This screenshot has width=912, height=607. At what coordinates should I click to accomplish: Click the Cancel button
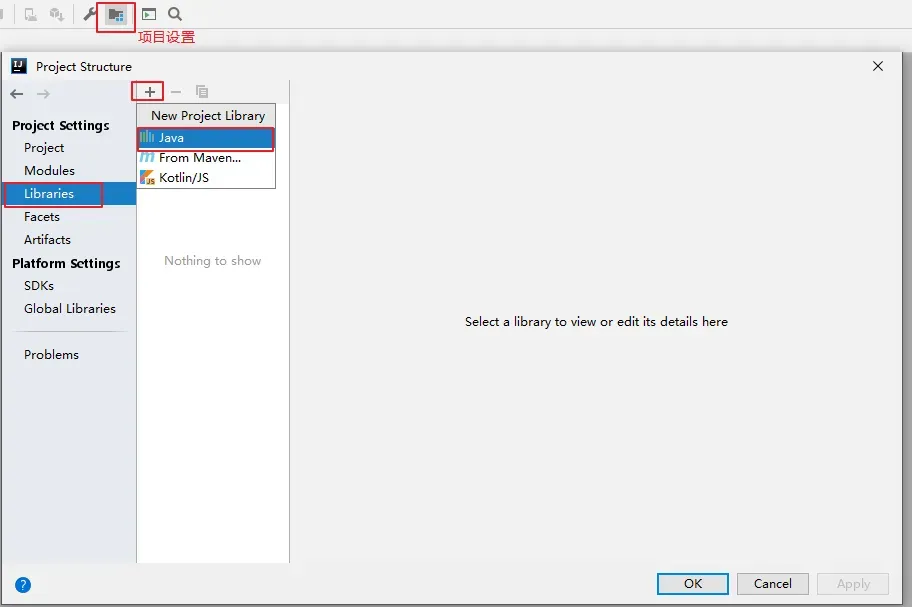(772, 584)
